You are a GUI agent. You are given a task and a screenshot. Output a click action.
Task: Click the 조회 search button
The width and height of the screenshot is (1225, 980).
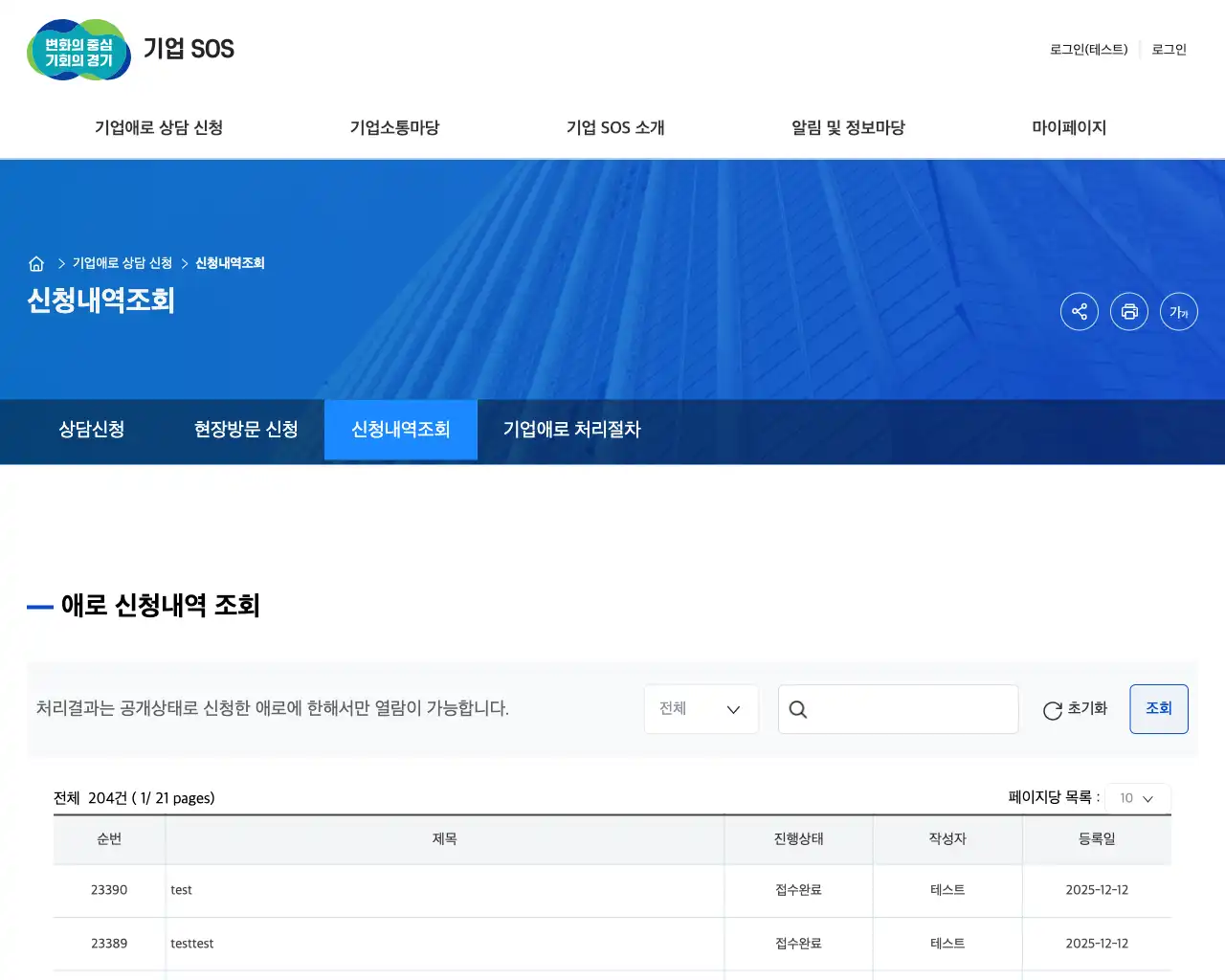[1159, 709]
